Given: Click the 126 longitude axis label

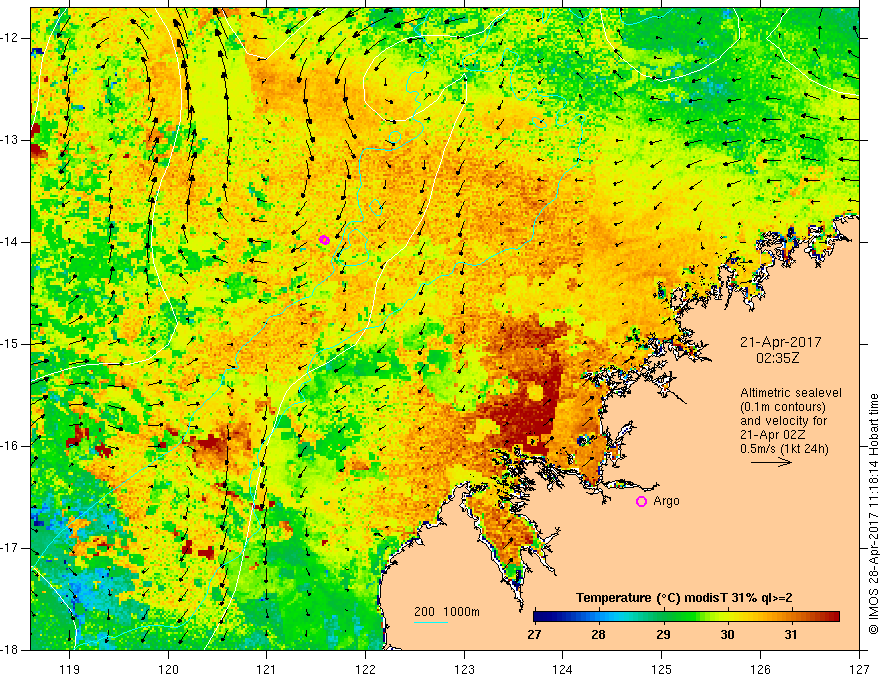Looking at the screenshot, I should 760,669.
